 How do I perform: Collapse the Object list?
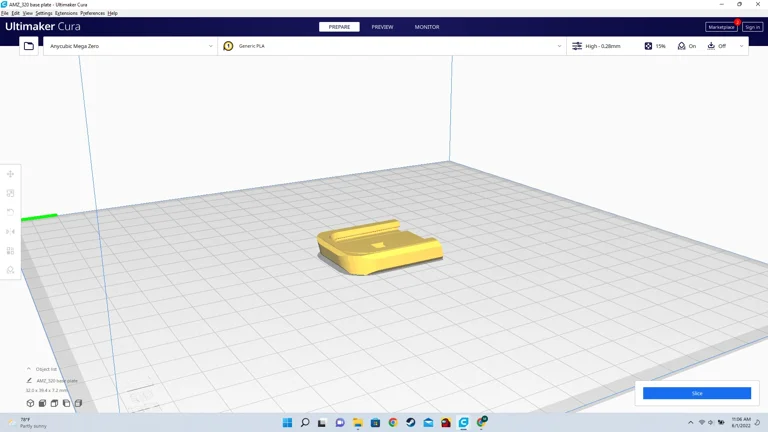coord(29,369)
